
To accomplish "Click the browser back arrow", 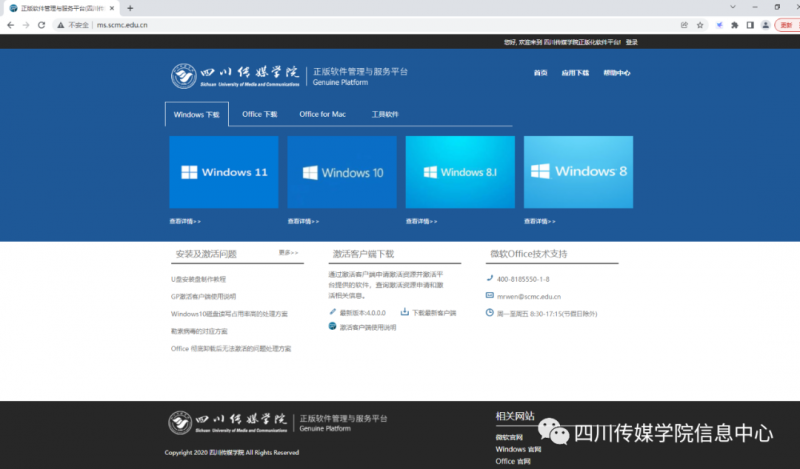I will pos(9,25).
